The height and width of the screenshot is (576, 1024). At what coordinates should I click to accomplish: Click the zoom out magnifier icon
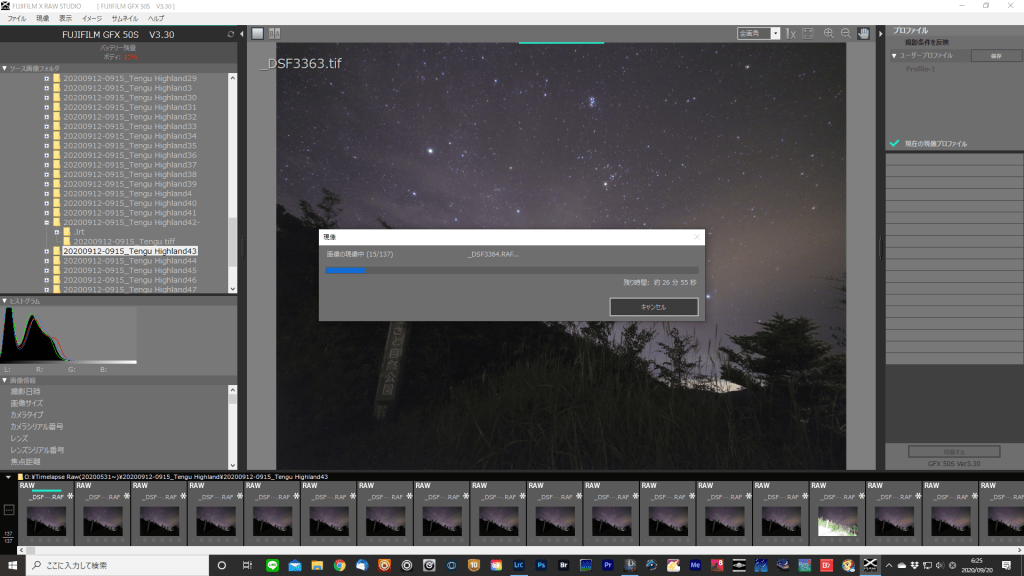click(x=846, y=33)
